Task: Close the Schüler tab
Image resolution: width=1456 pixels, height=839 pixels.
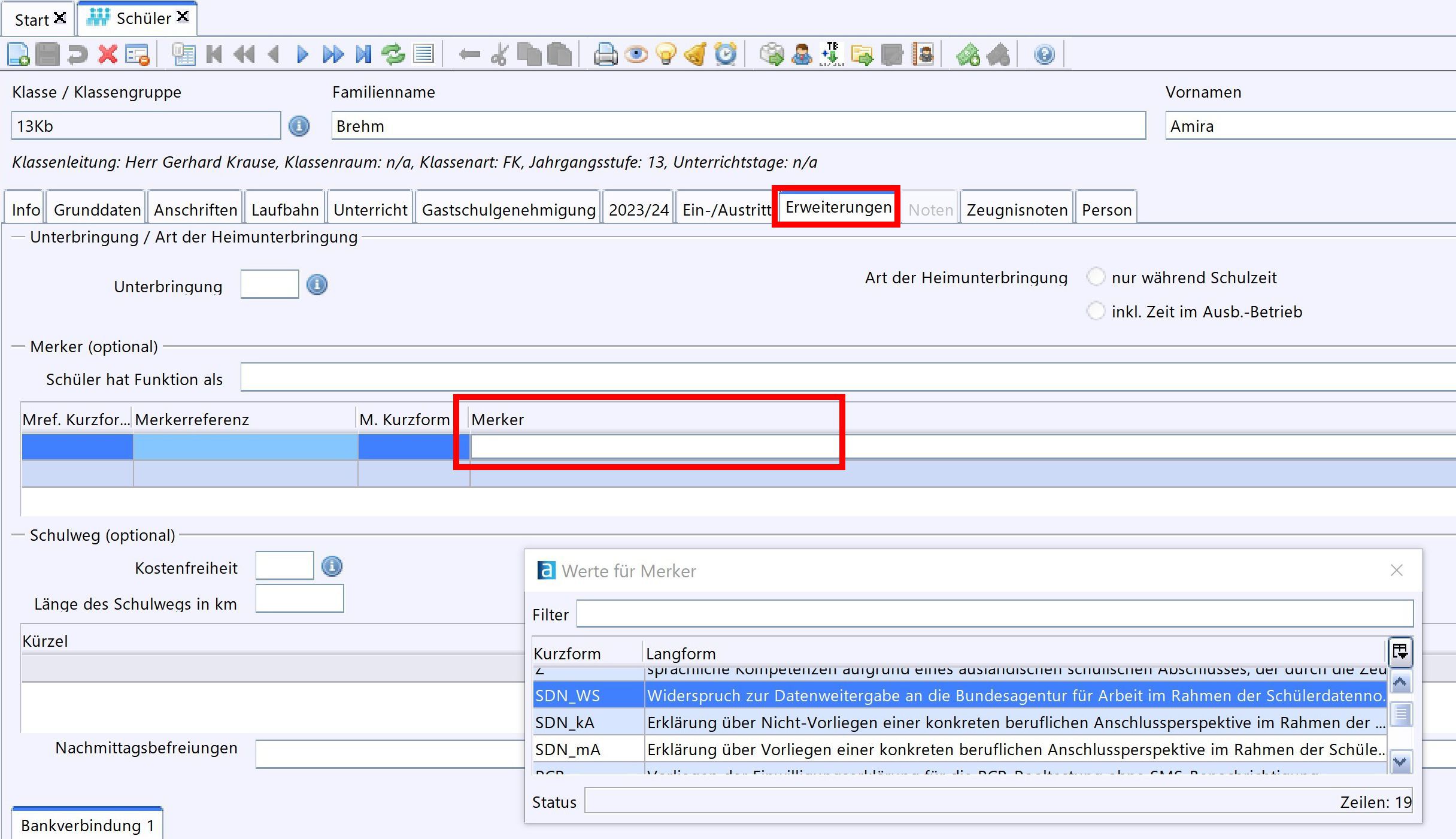Action: (183, 17)
